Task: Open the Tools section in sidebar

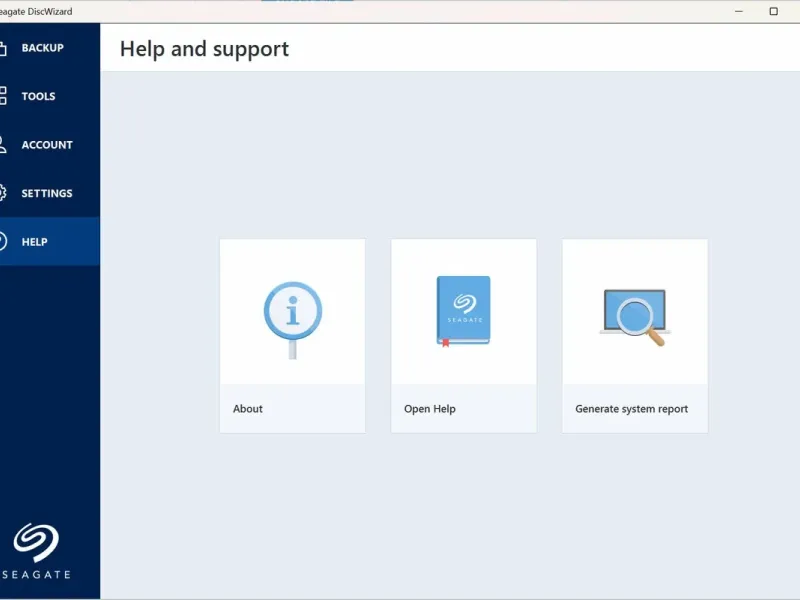Action: point(49,96)
